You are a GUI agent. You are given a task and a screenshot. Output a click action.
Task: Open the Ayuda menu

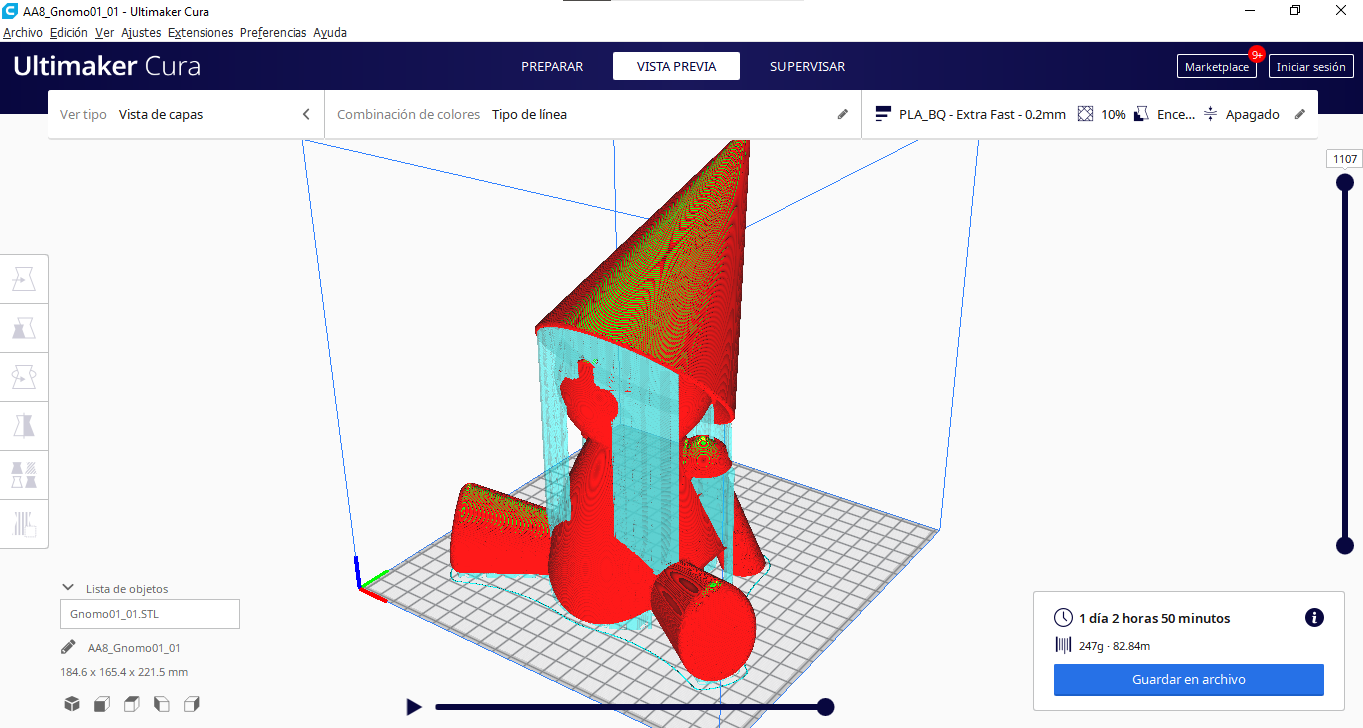[x=330, y=32]
